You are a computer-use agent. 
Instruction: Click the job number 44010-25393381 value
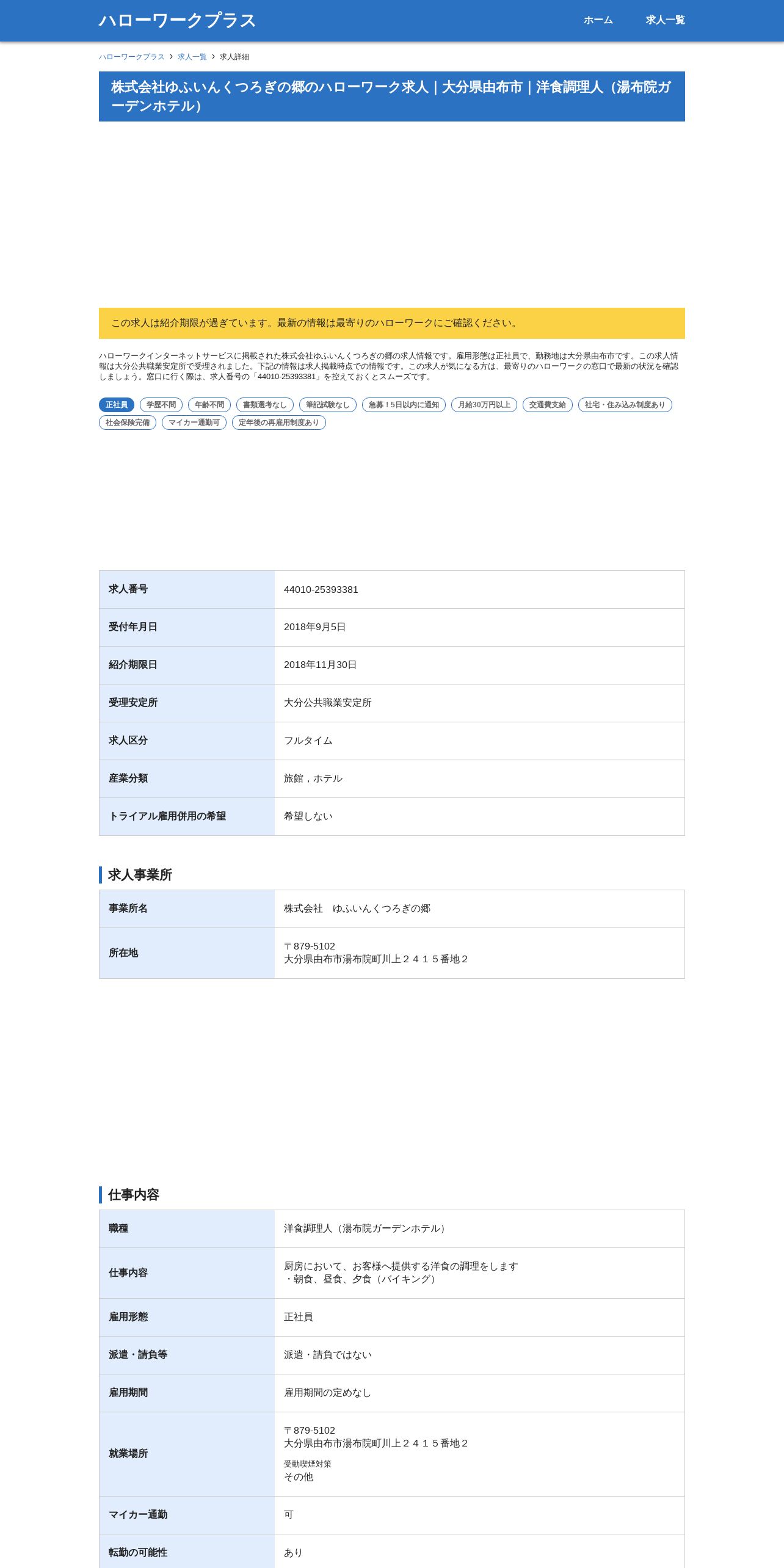click(321, 590)
